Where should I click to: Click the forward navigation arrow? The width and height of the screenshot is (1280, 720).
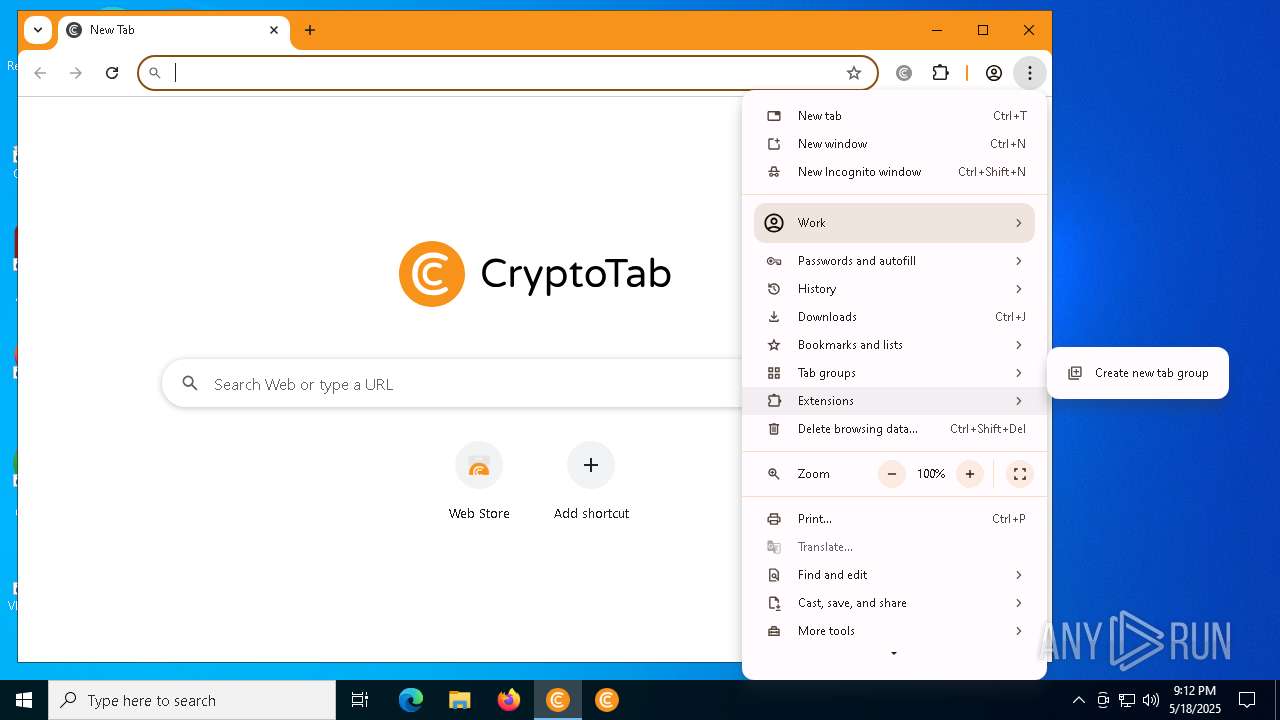tap(76, 73)
